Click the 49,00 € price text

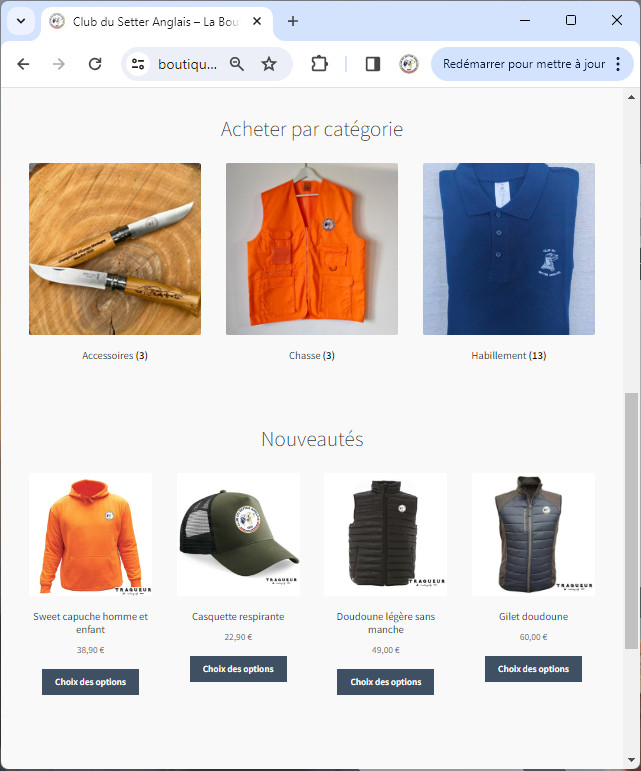(x=386, y=650)
